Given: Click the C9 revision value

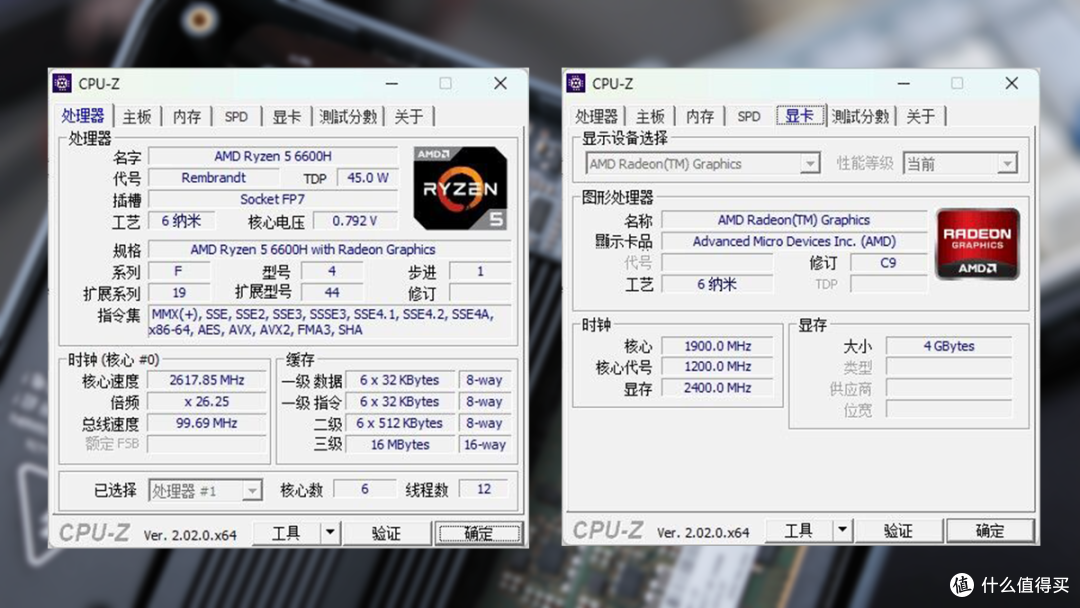Looking at the screenshot, I should pos(889,262).
